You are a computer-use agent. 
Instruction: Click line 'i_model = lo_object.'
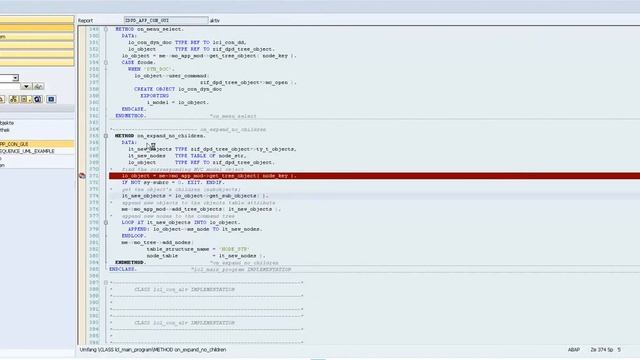pos(178,102)
